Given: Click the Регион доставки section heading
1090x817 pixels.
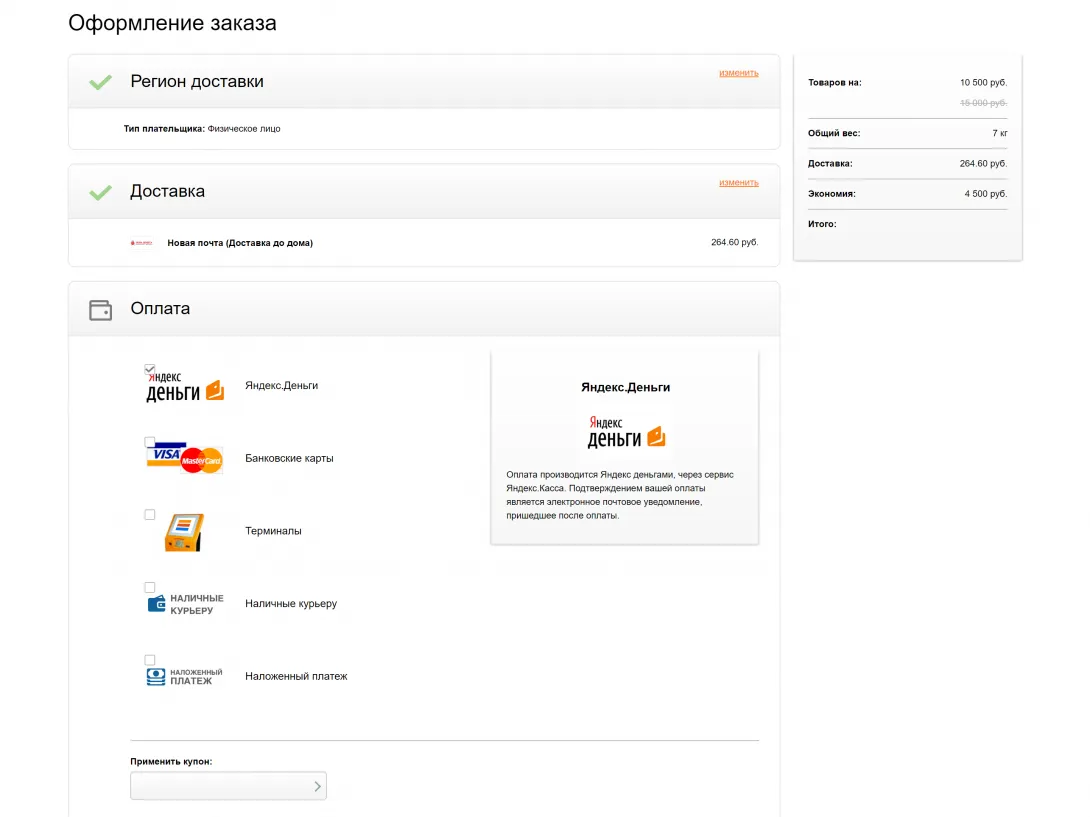Looking at the screenshot, I should [x=197, y=81].
